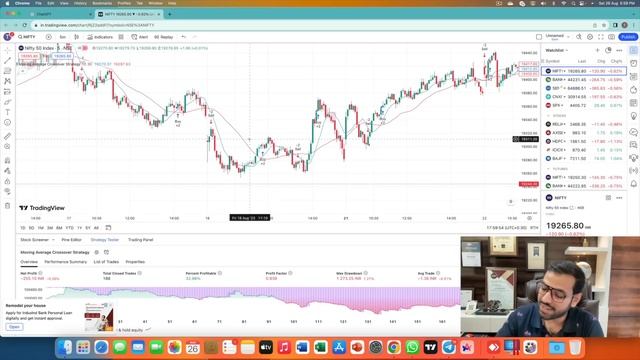Open the indicator templates grid icon
This screenshot has height=360, width=640.
click(x=121, y=37)
